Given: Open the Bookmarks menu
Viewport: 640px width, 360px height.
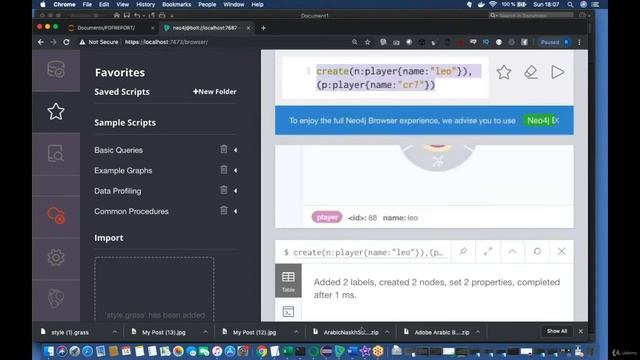Looking at the screenshot, I should 176,4.
